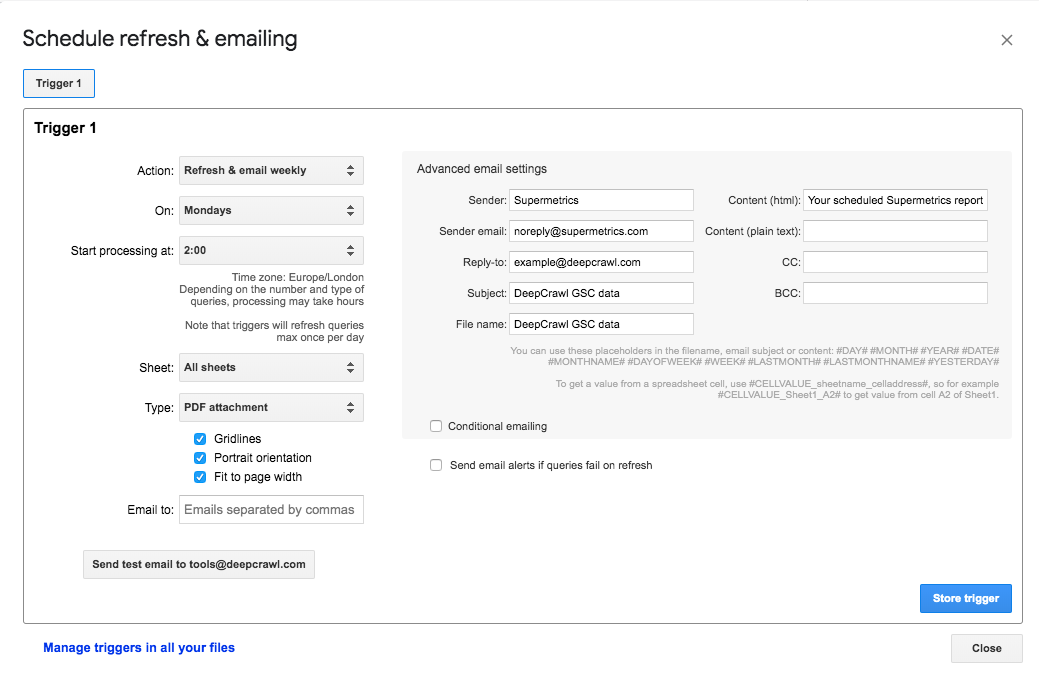The width and height of the screenshot is (1039, 677).
Task: Uncheck the Gridlines checkbox
Action: 200,439
